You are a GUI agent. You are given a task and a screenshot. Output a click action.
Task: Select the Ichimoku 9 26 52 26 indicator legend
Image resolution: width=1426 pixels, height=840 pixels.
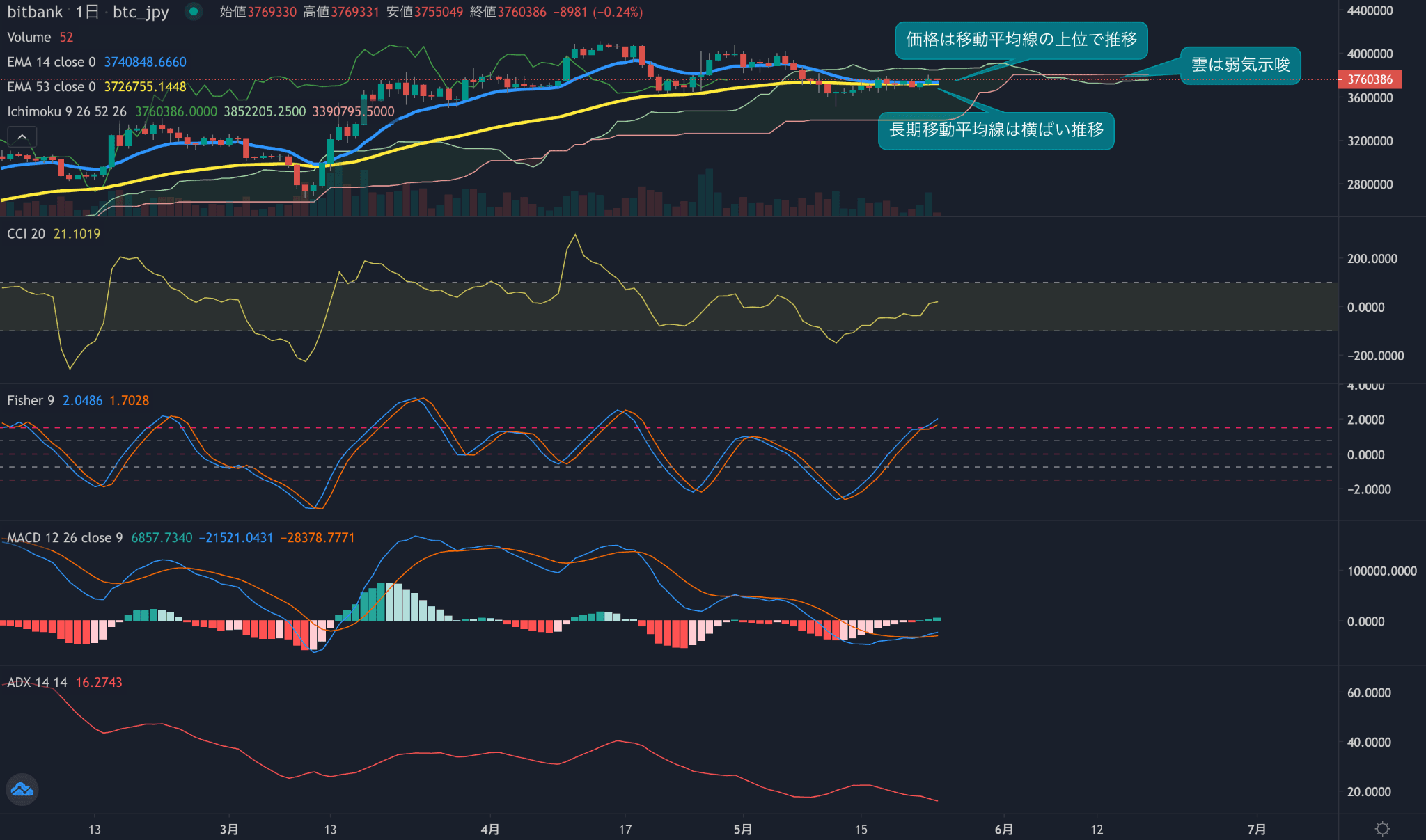click(x=66, y=111)
